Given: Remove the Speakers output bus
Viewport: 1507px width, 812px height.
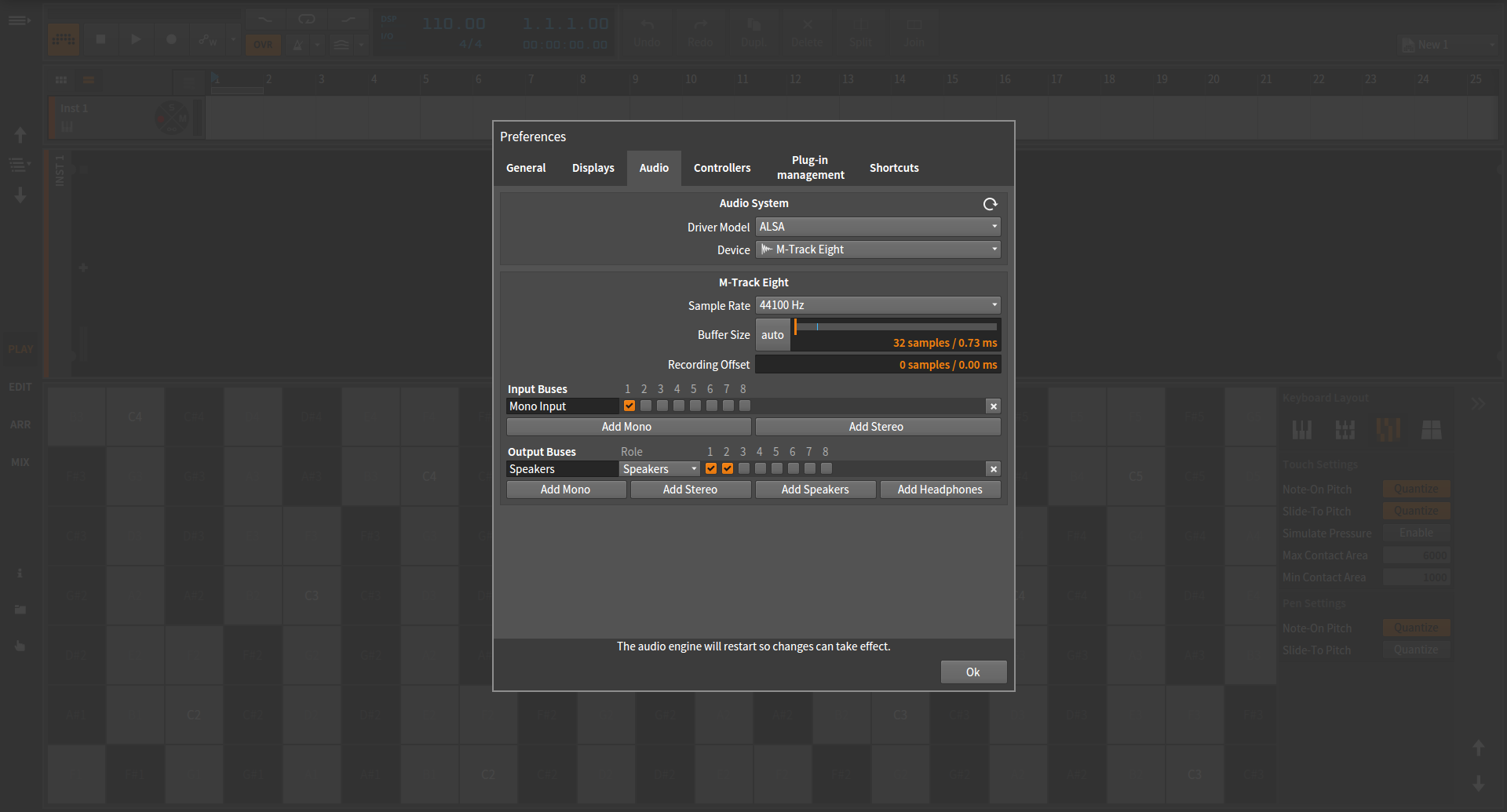Looking at the screenshot, I should pyautogui.click(x=994, y=469).
